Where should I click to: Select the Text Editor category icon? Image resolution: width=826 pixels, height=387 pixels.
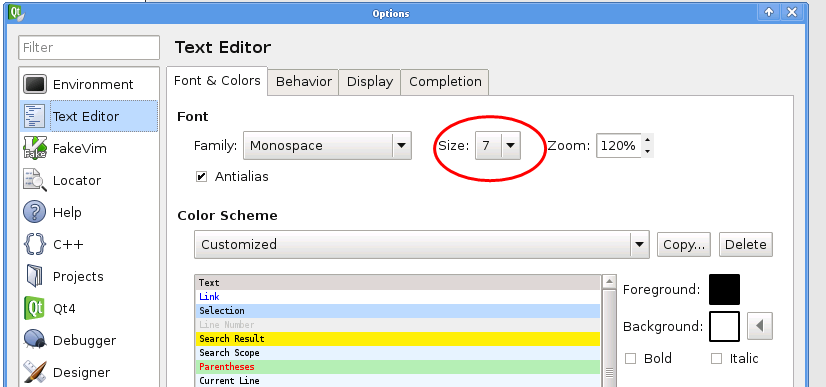coord(35,116)
